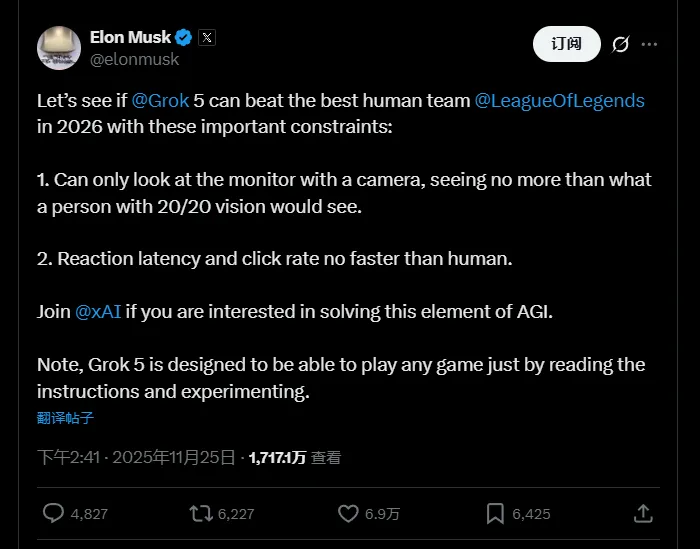Click the paragraph starting "Note, Grok 5"
This screenshot has width=700, height=549.
point(341,377)
